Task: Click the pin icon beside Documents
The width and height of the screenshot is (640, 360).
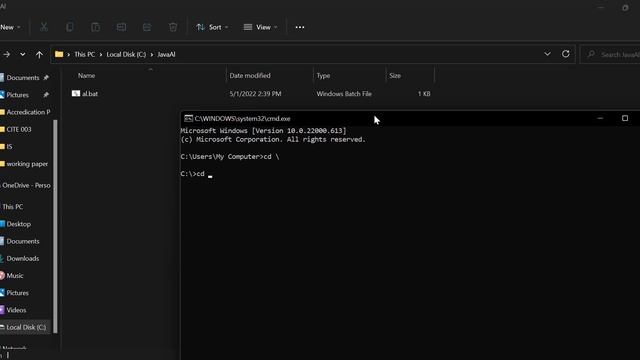Action: pyautogui.click(x=46, y=78)
